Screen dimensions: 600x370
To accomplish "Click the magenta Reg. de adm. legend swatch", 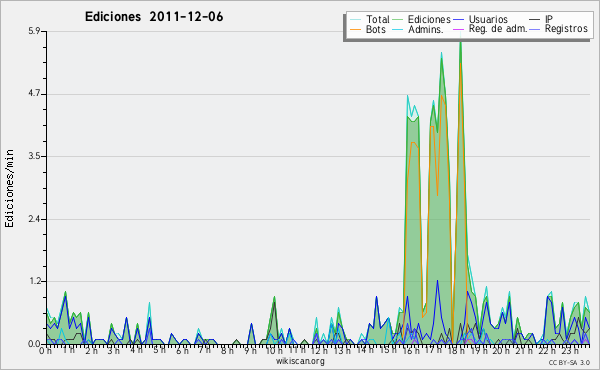I will click(x=458, y=29).
